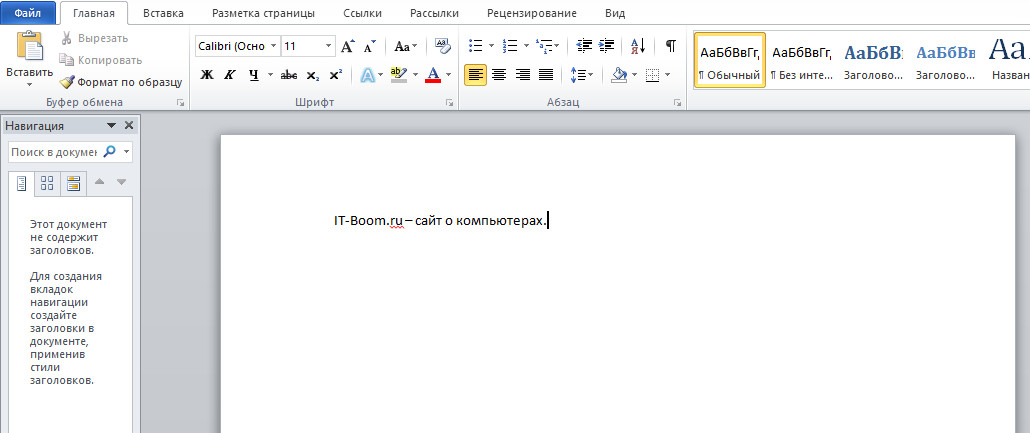
Task: Switch to the Рассылки tab
Action: 434,13
